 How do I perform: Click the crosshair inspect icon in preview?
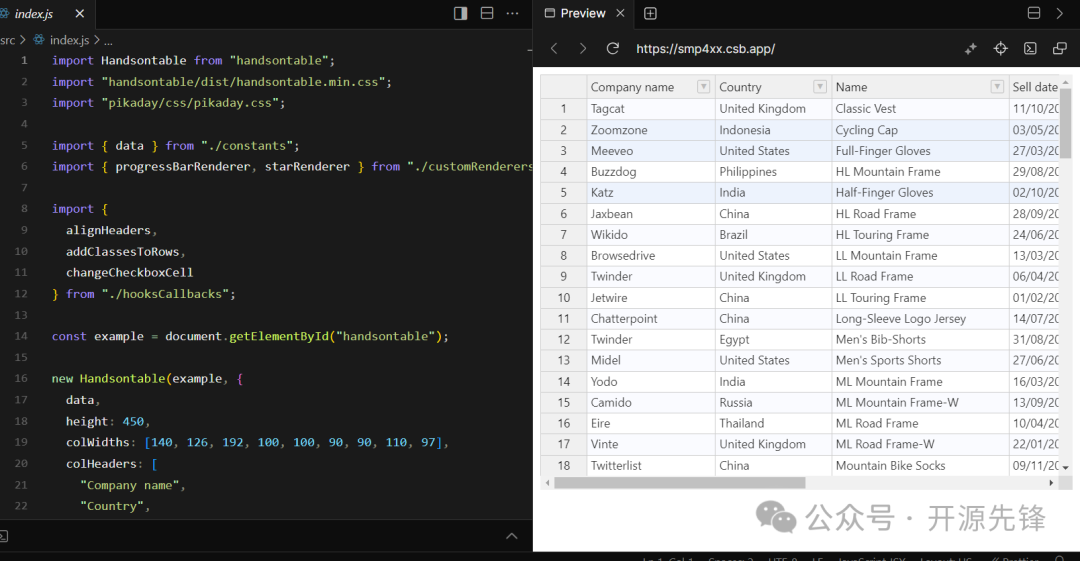(1000, 49)
